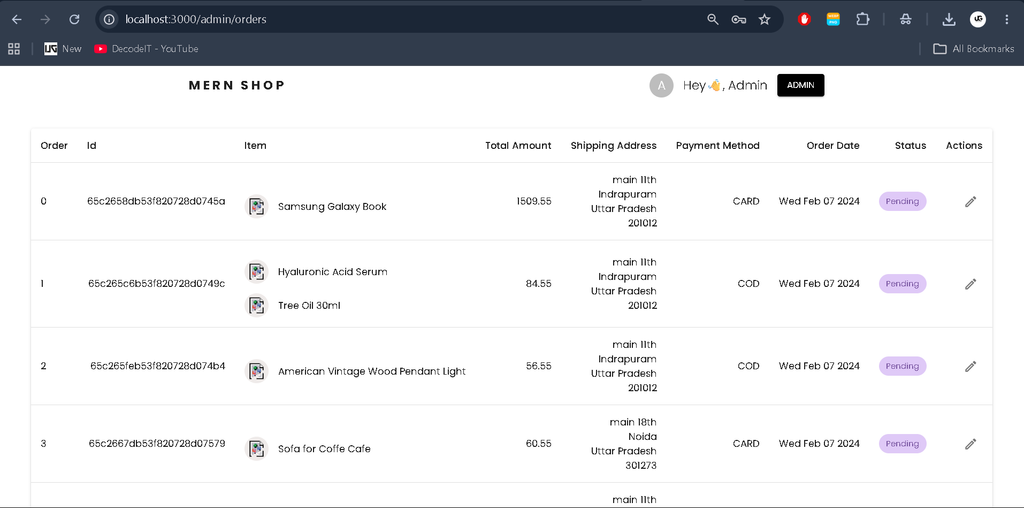This screenshot has height=508, width=1024.
Task: Select order id 65c2658db53f820728d0745a
Action: [x=156, y=201]
